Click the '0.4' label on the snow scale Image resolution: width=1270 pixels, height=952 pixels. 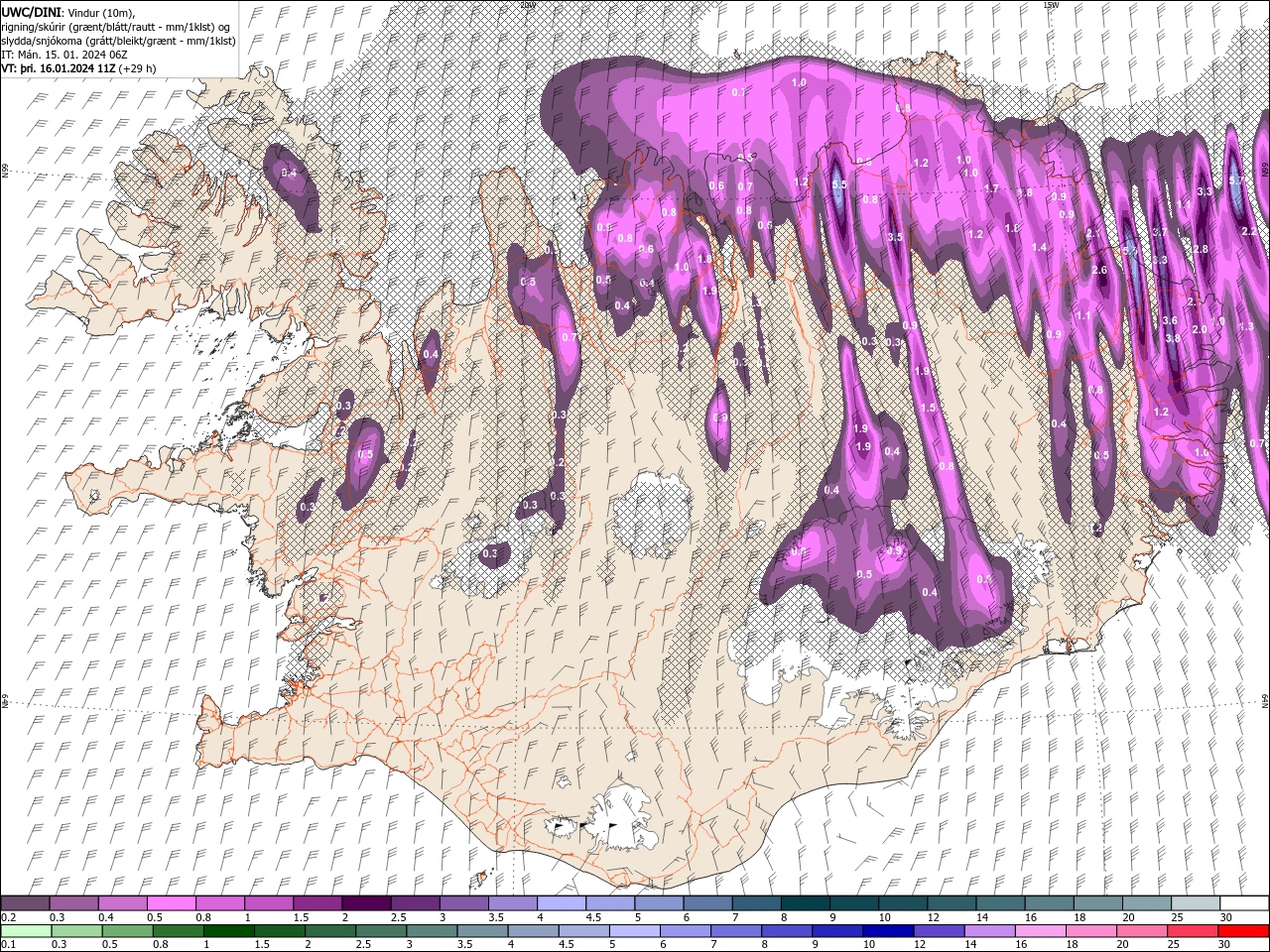pos(106,917)
